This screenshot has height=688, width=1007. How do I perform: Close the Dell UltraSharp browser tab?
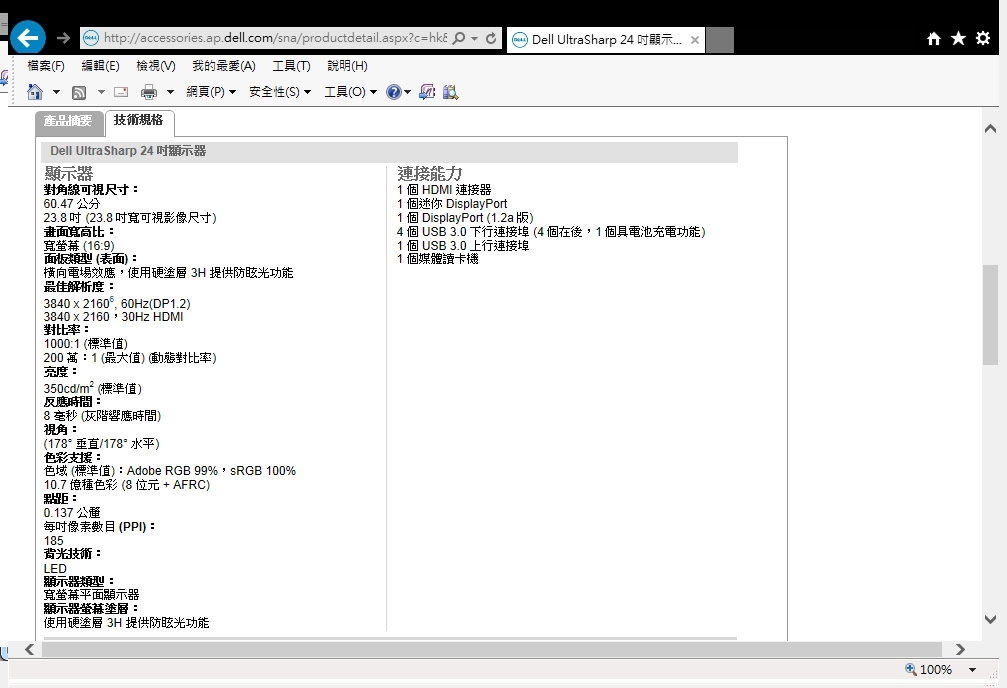[695, 40]
